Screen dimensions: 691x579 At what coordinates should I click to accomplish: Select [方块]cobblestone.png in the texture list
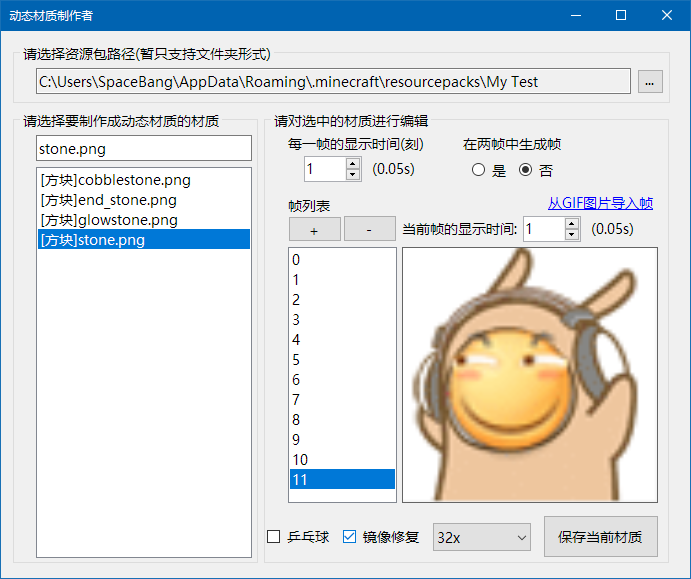click(144, 180)
